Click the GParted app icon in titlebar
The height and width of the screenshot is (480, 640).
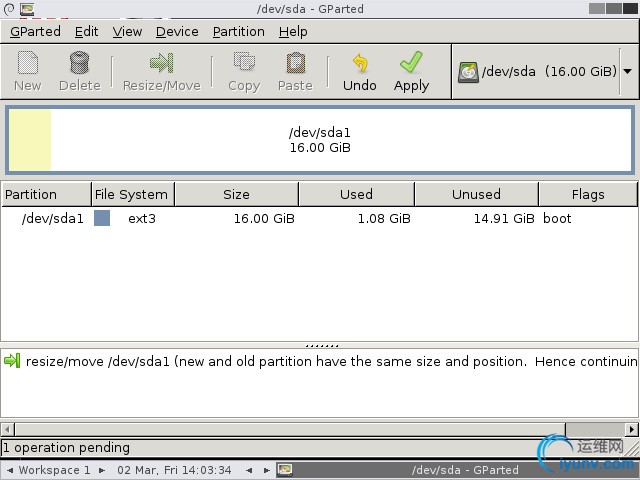[x=27, y=9]
